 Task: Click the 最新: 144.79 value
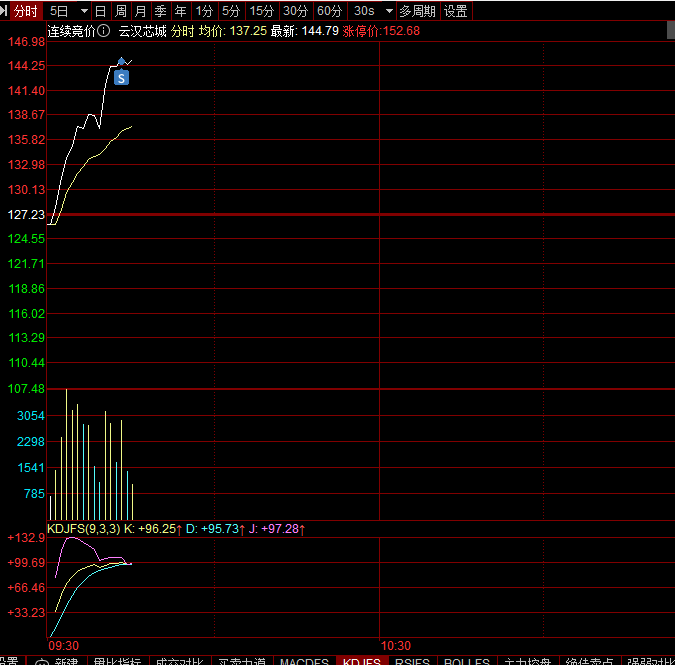click(x=305, y=31)
